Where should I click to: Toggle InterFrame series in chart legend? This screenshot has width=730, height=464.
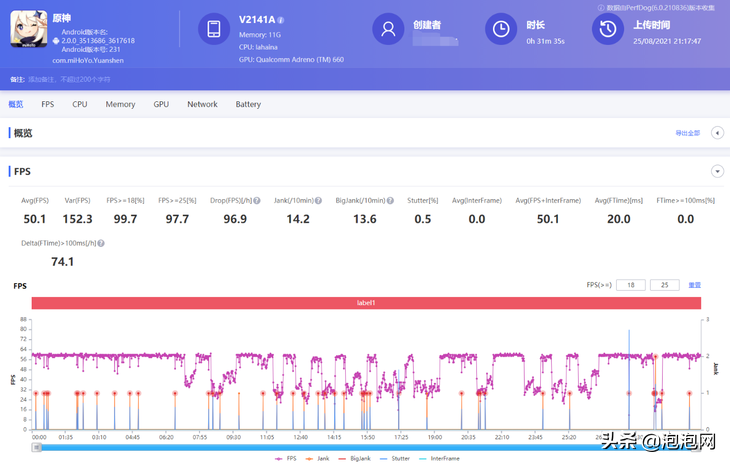439,458
